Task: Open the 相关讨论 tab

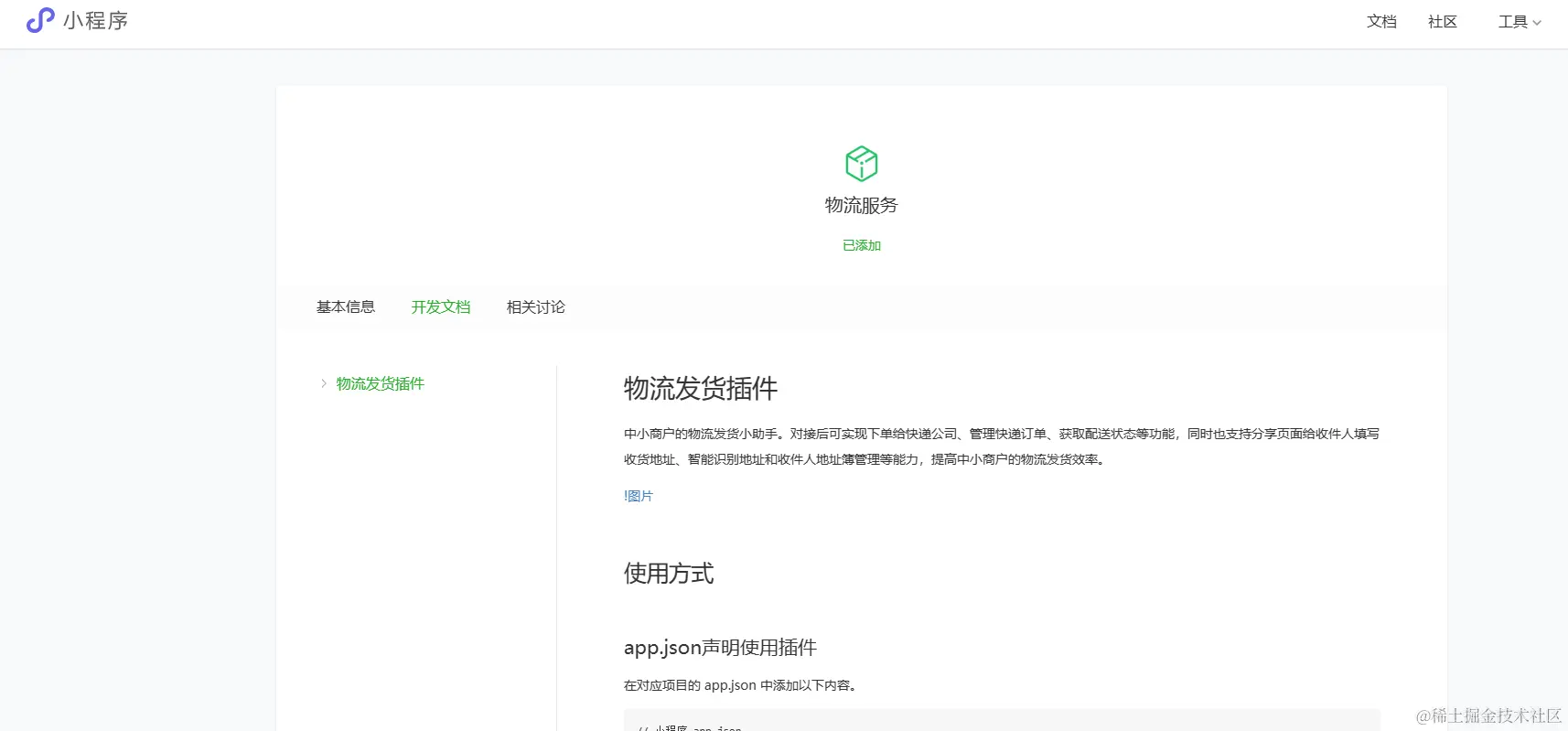Action: [x=536, y=307]
